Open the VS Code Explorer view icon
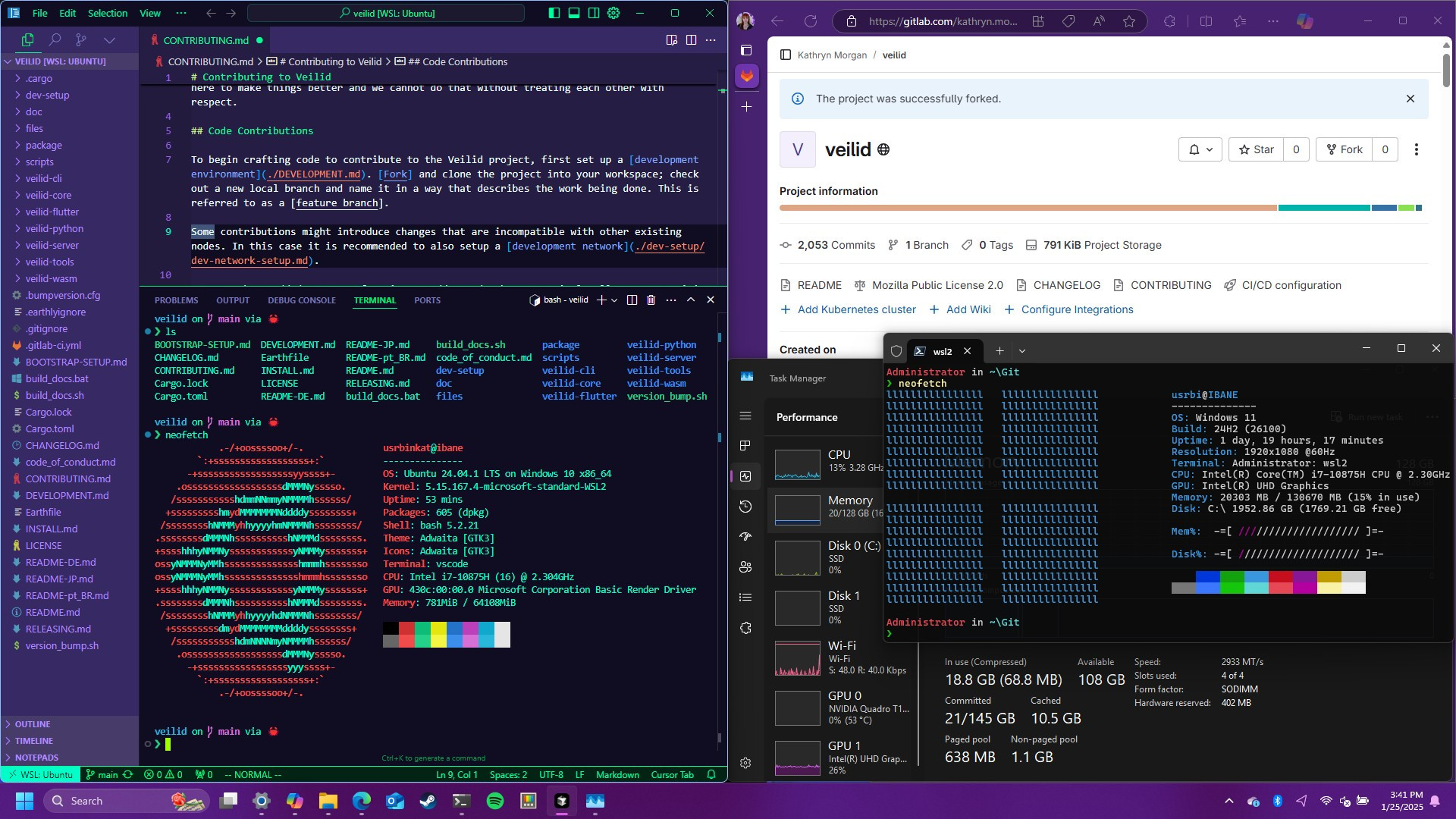This screenshot has height=819, width=1456. [x=27, y=40]
